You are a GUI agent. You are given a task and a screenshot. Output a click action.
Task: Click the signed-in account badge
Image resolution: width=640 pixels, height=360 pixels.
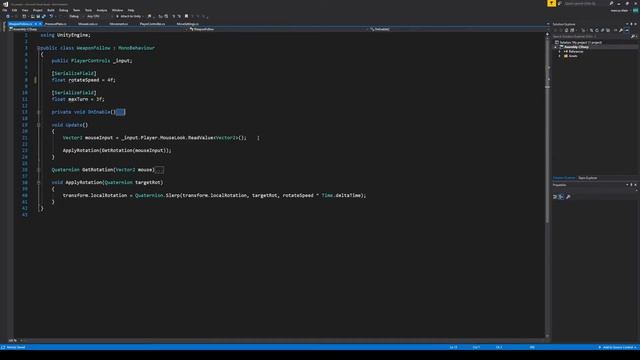tap(636, 10)
